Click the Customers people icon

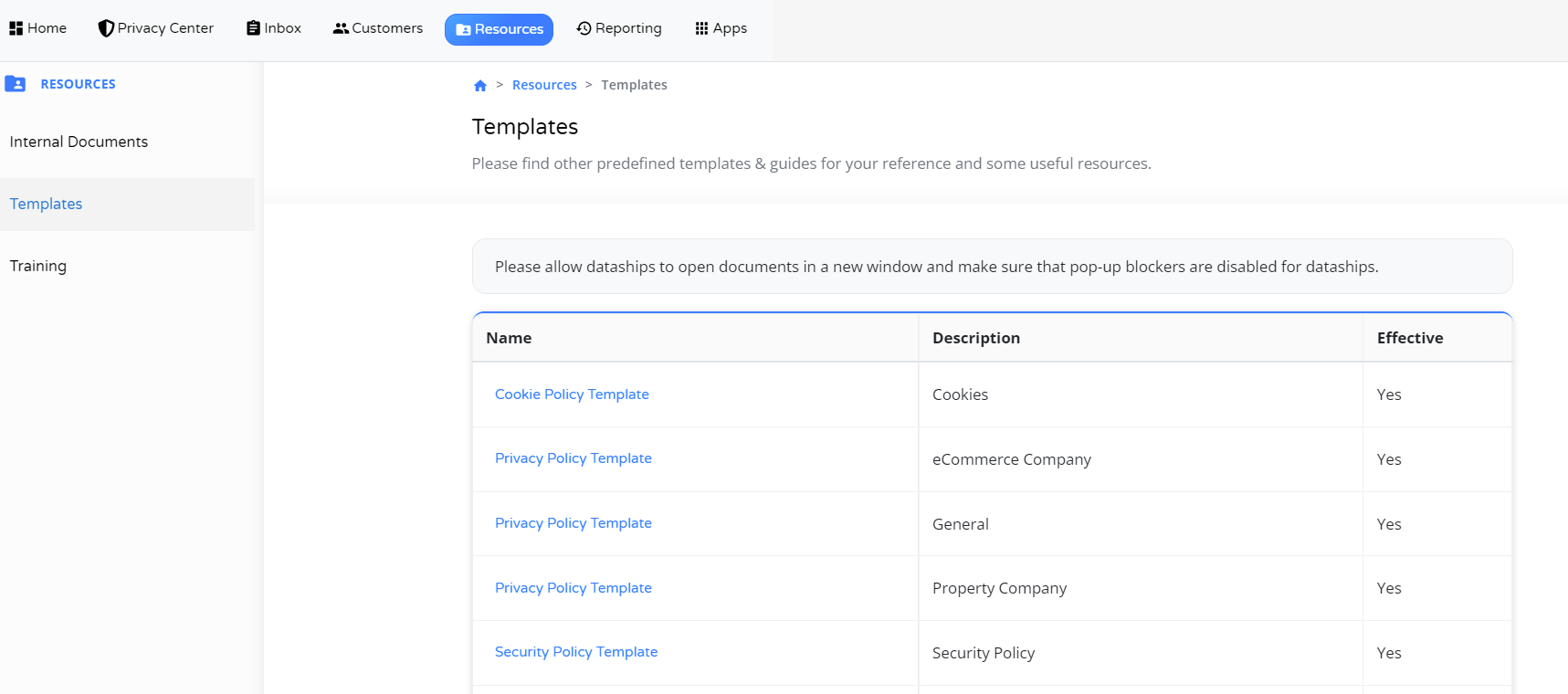(341, 28)
